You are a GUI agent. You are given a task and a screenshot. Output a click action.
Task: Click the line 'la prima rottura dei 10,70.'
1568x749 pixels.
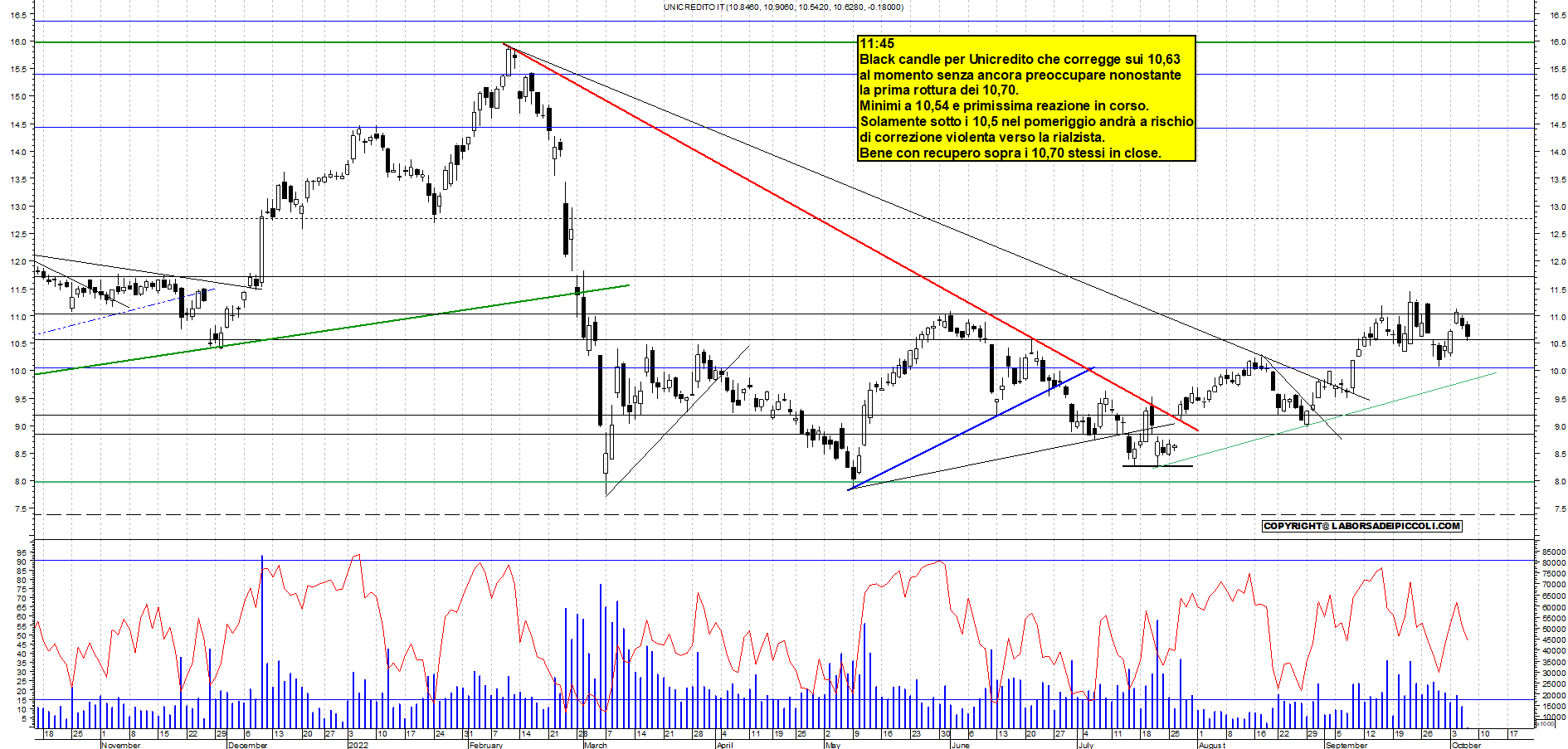point(938,90)
